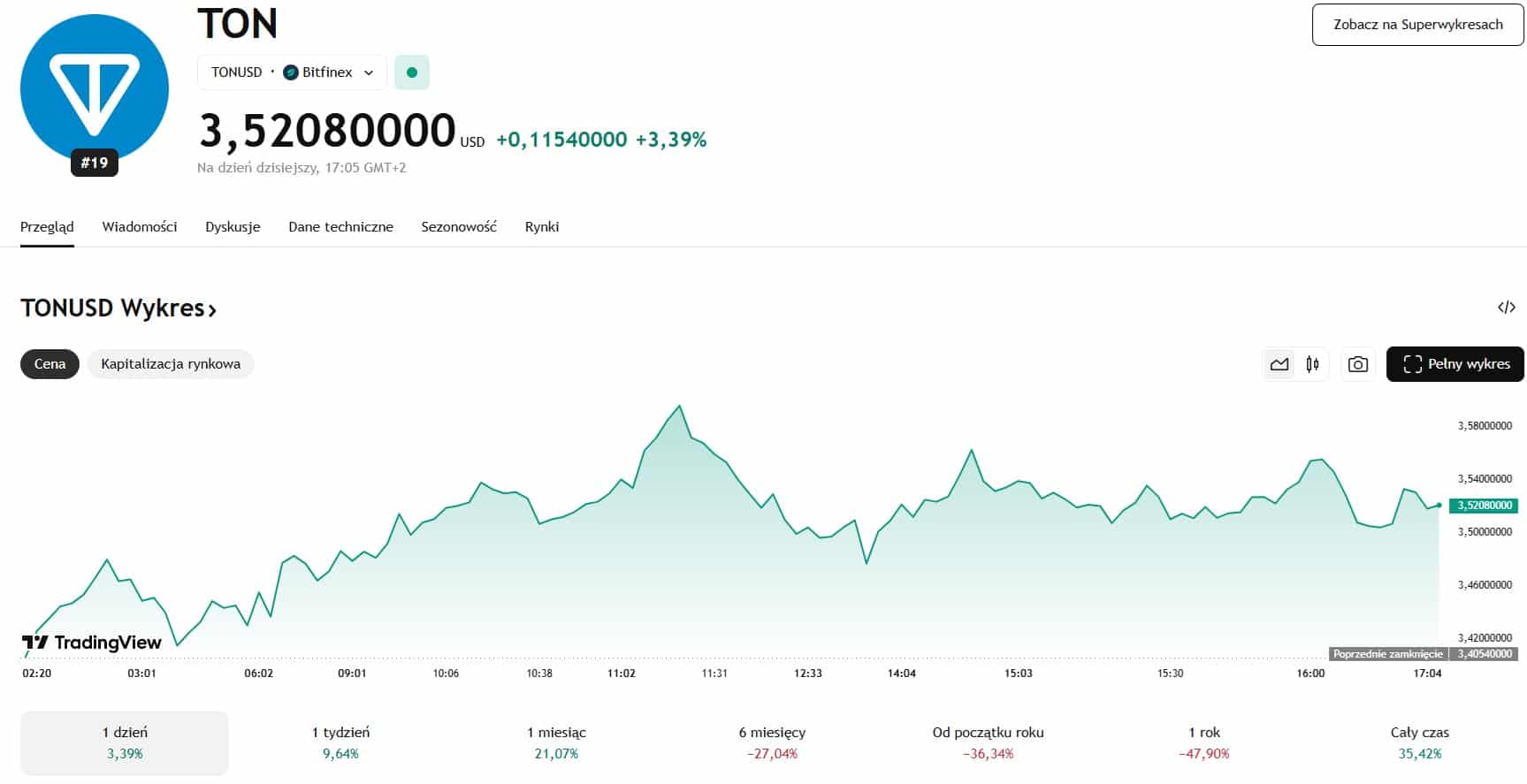The height and width of the screenshot is (784, 1527).
Task: Select the Cały czas time range
Action: click(1419, 742)
